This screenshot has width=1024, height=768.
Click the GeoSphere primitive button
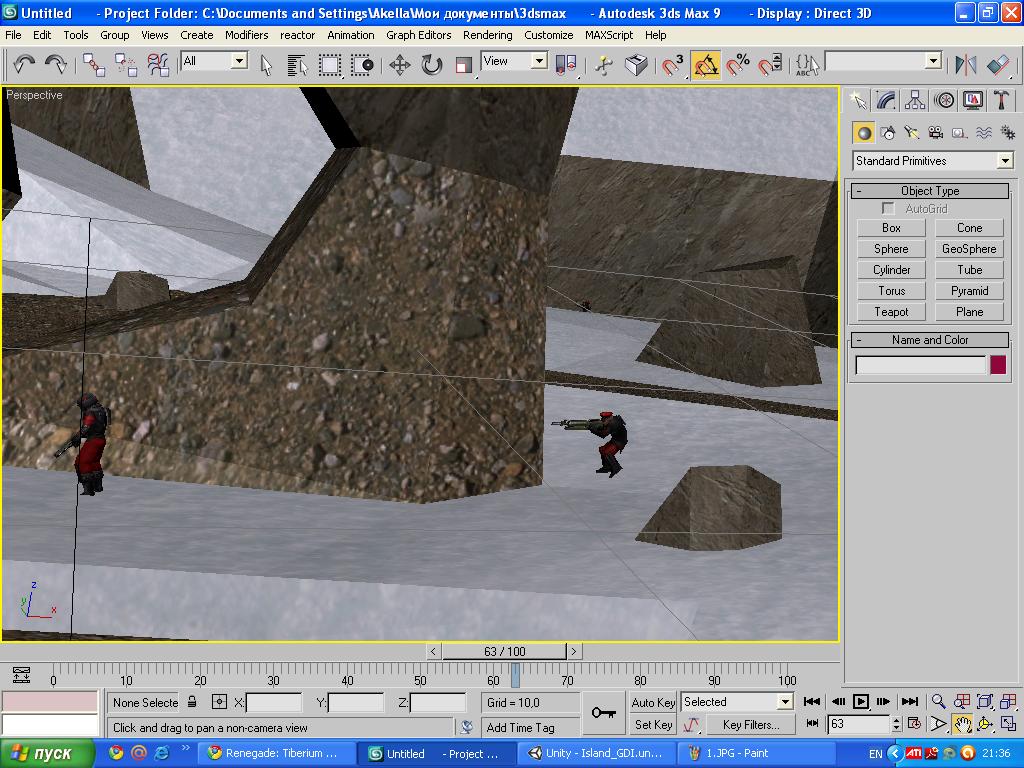tap(969, 249)
